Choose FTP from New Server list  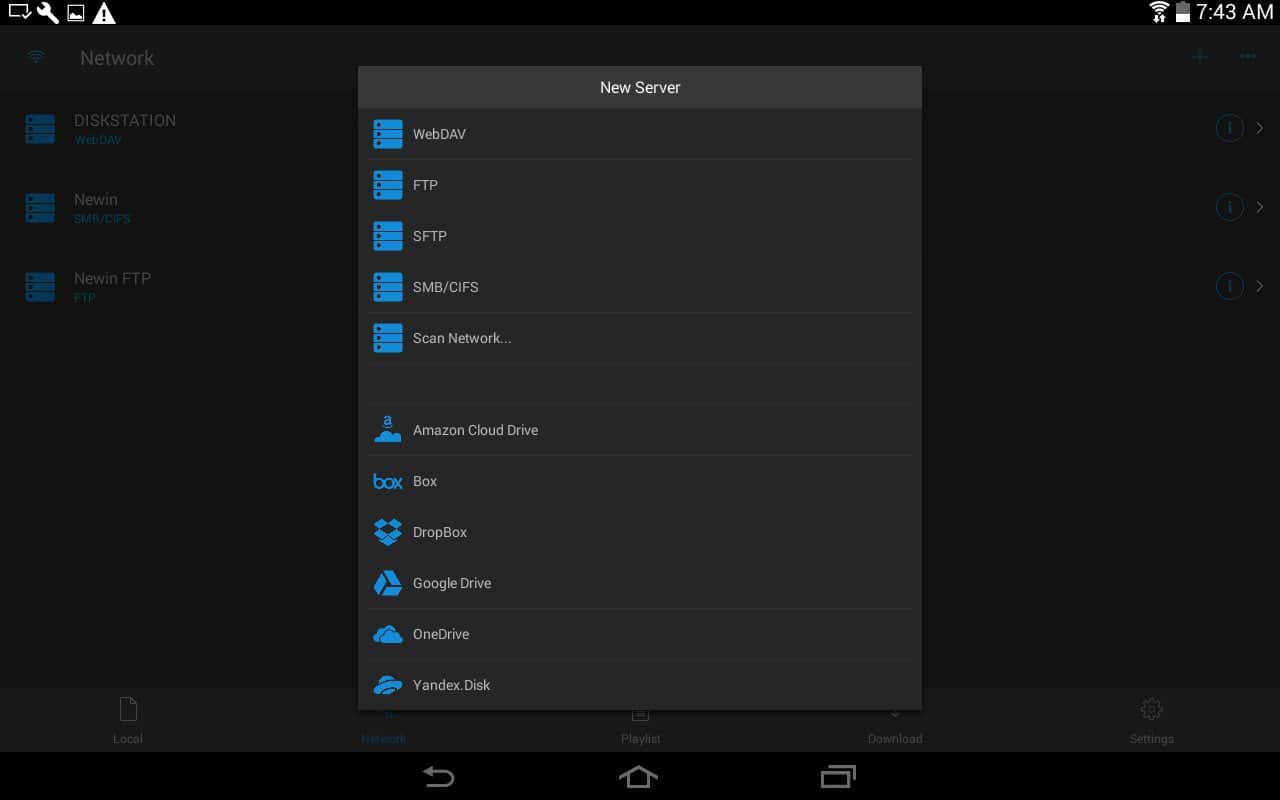pyautogui.click(x=640, y=185)
